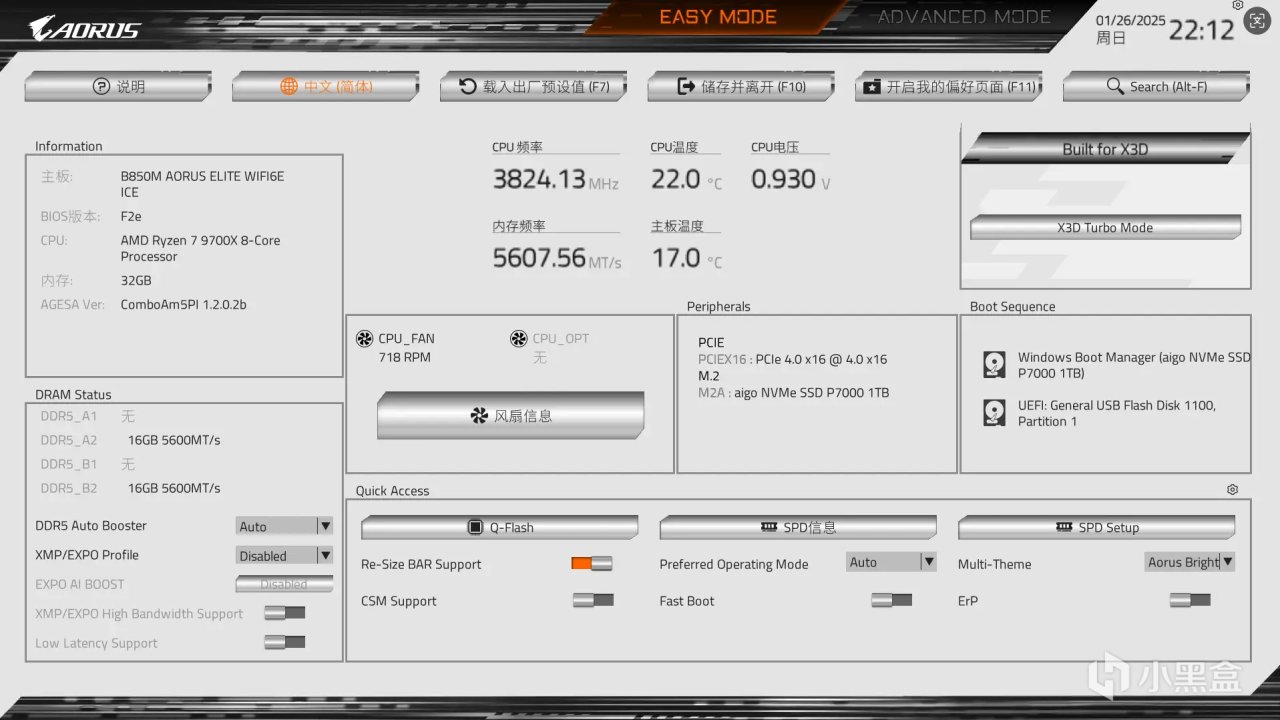Click Windows Boot Manager boot entry text
The height and width of the screenshot is (720, 1280).
pos(1134,365)
